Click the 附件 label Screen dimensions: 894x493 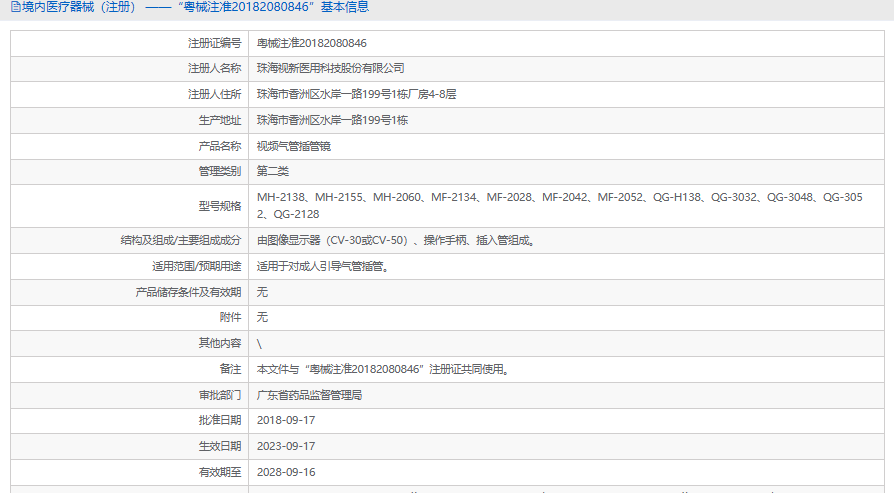pos(230,317)
